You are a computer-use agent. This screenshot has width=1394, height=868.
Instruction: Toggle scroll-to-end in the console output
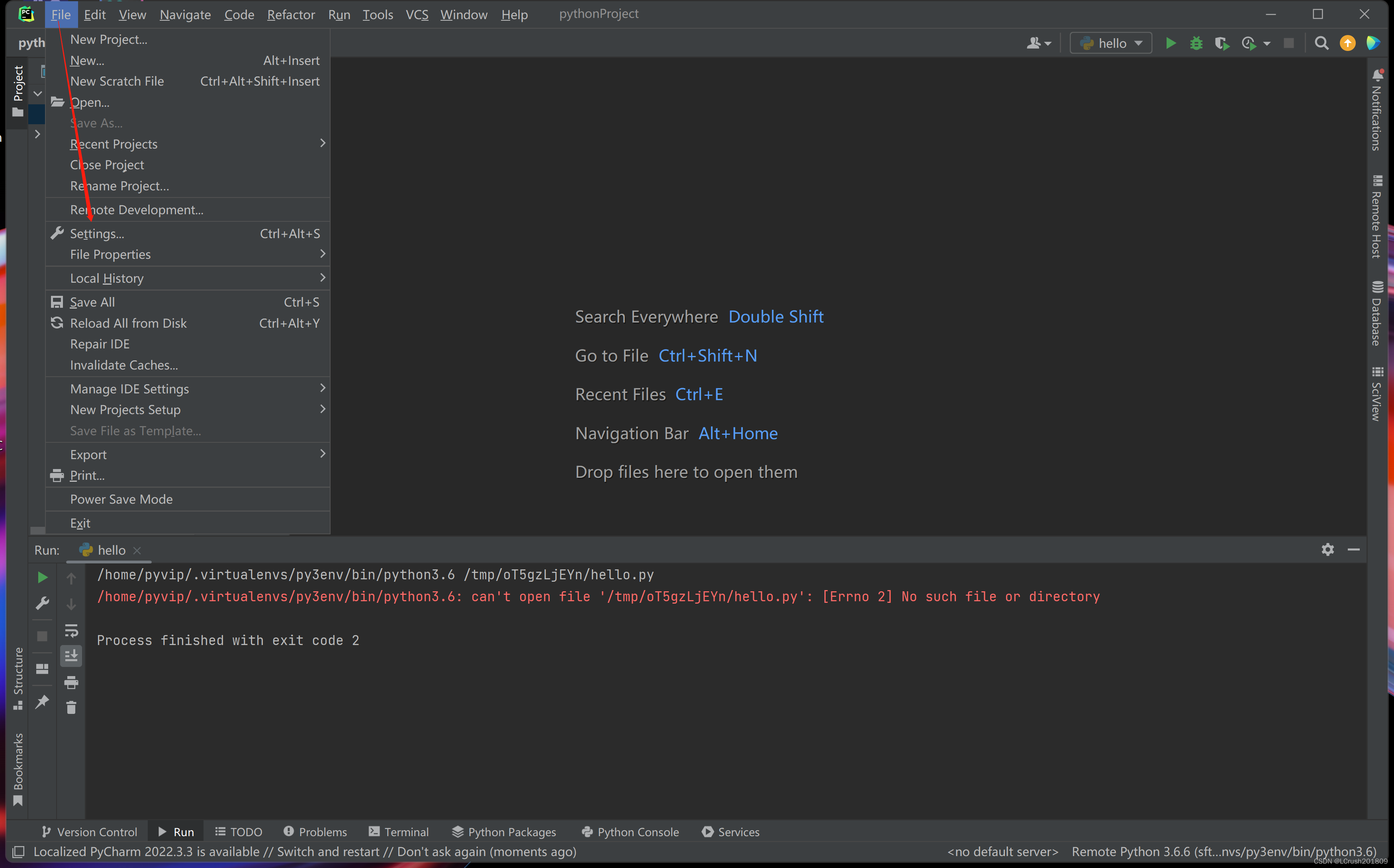(71, 656)
